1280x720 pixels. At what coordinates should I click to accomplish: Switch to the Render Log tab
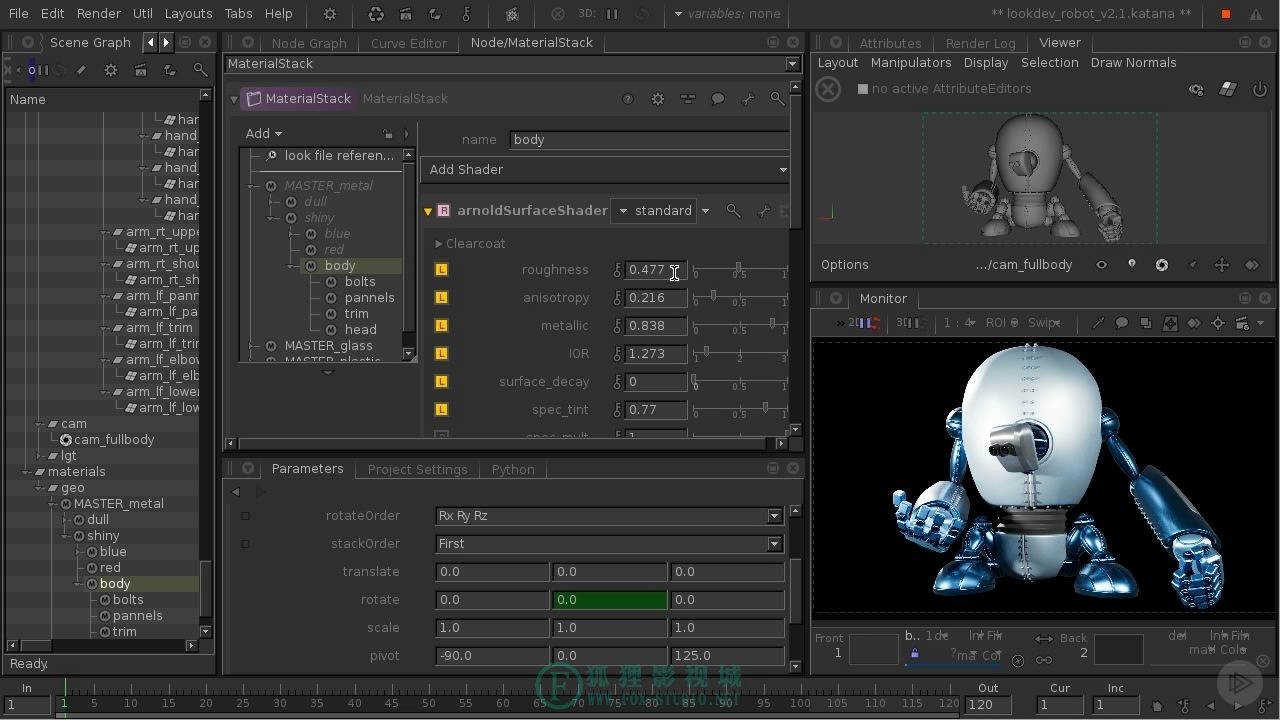pyautogui.click(x=980, y=43)
